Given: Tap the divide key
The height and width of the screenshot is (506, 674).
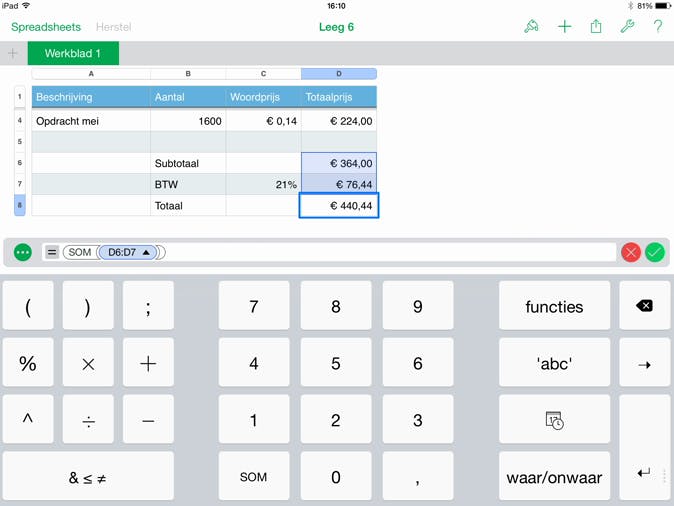Looking at the screenshot, I should click(x=88, y=420).
